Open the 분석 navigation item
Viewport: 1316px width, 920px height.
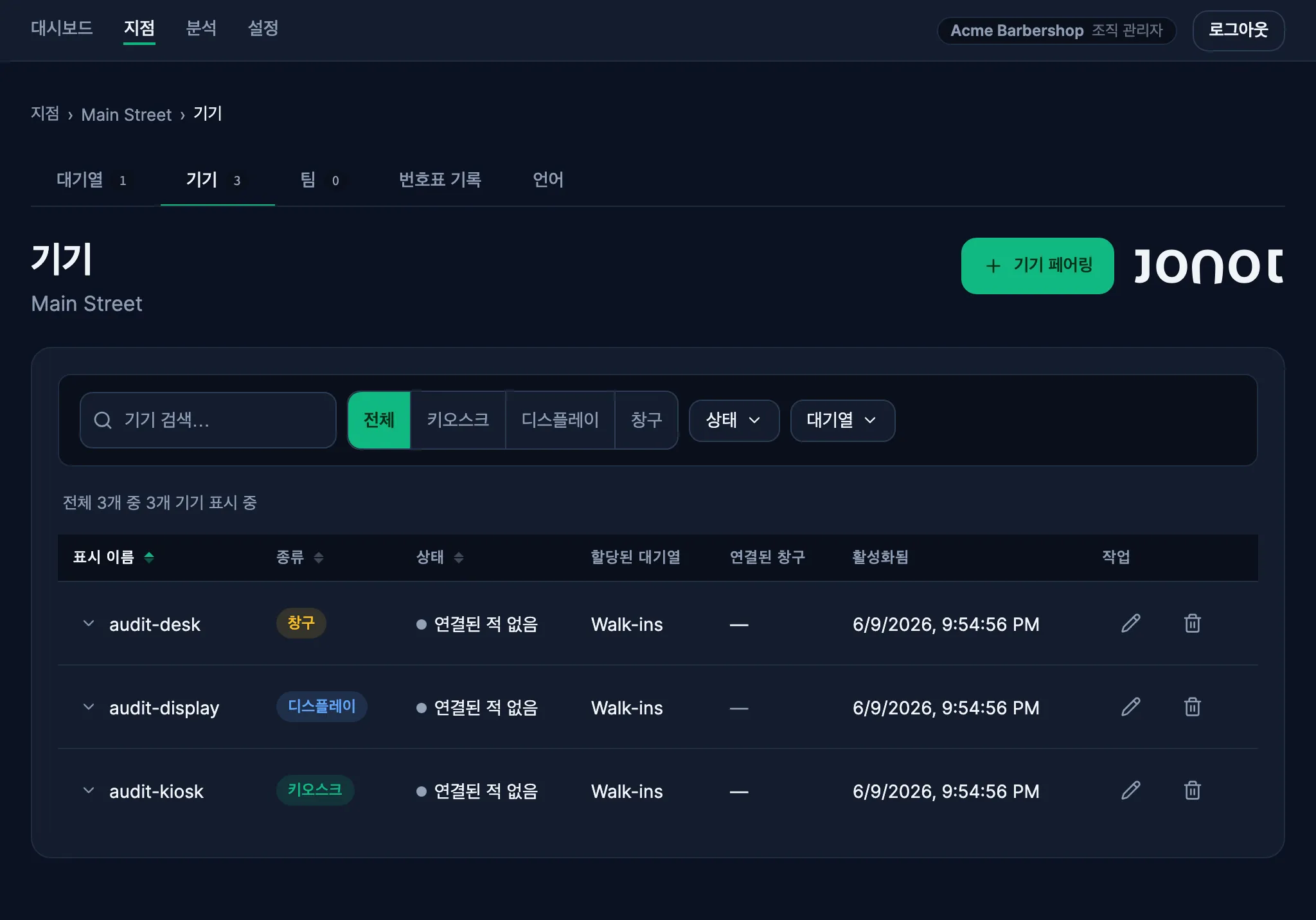click(x=201, y=28)
